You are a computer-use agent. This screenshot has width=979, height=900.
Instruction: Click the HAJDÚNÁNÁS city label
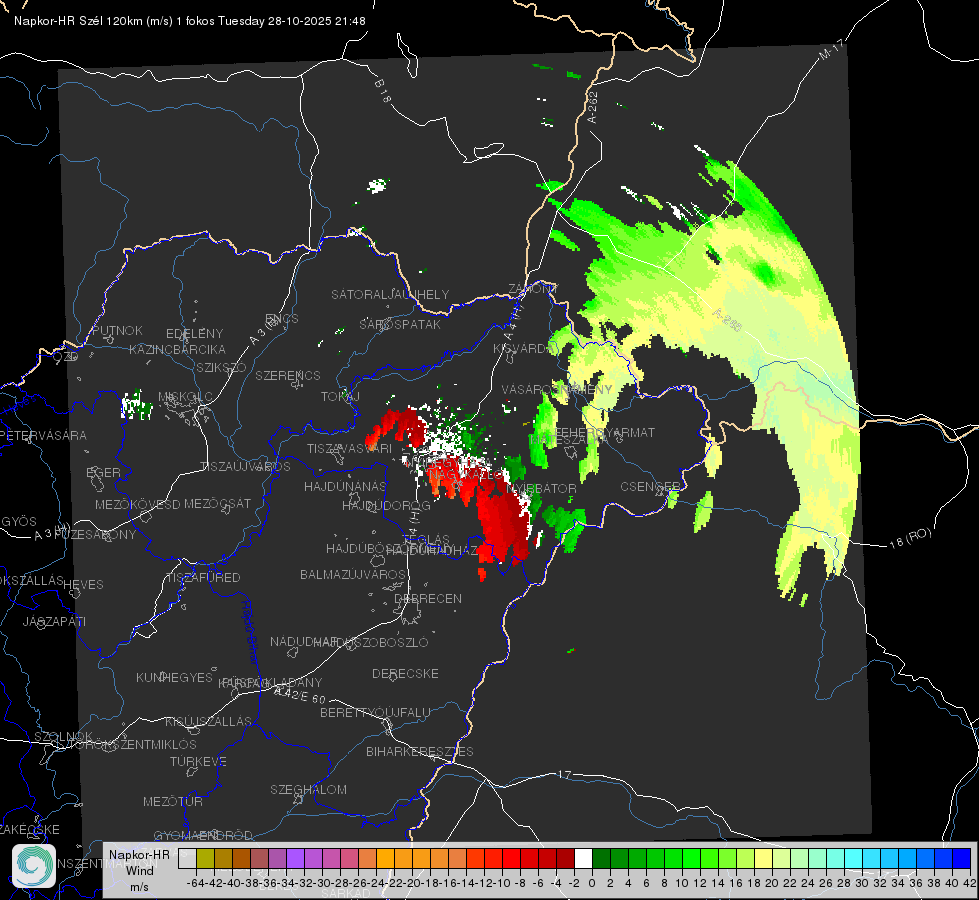[345, 486]
